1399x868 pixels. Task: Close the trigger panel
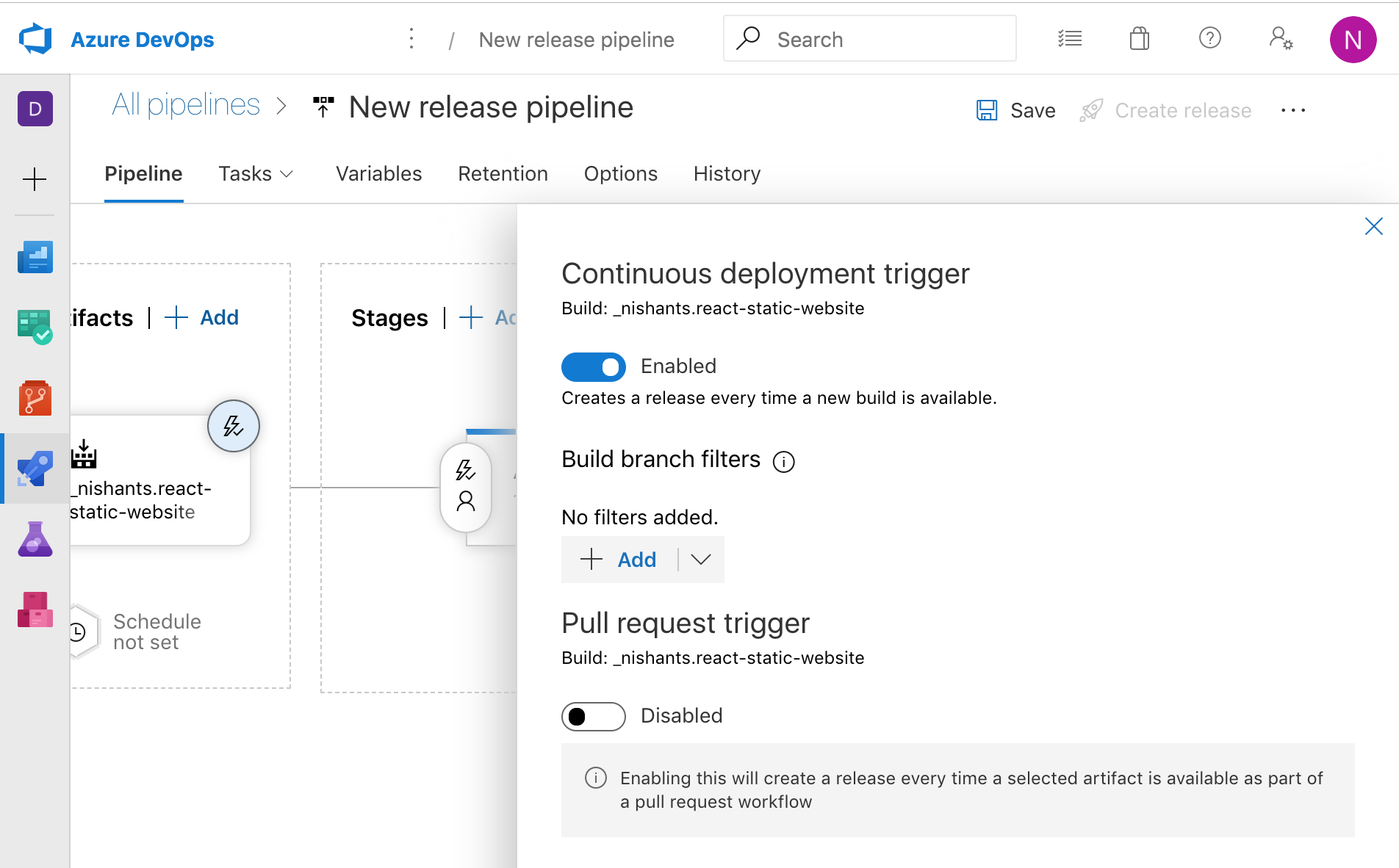pyautogui.click(x=1373, y=226)
